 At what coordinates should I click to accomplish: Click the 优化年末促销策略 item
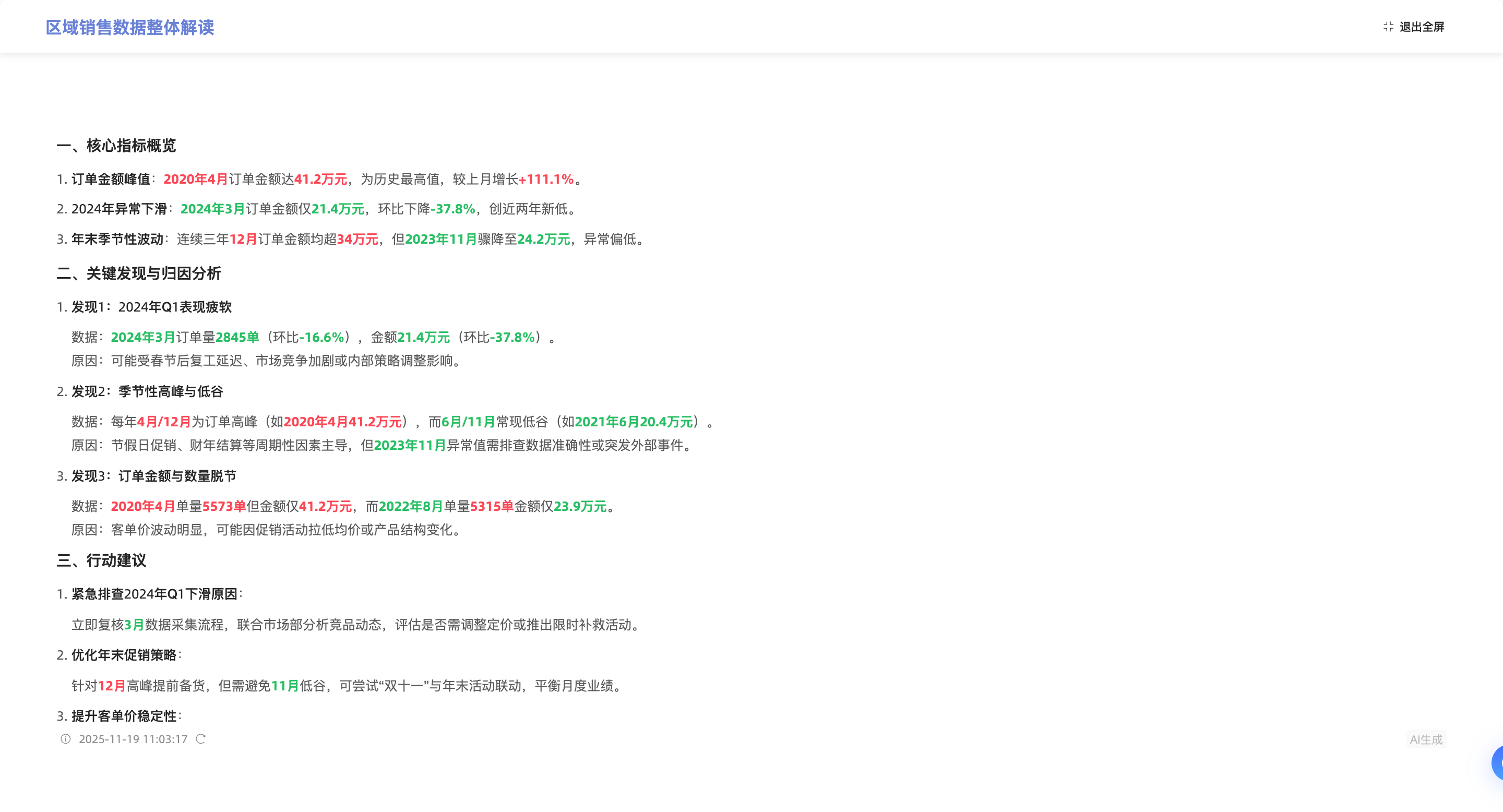click(x=124, y=655)
